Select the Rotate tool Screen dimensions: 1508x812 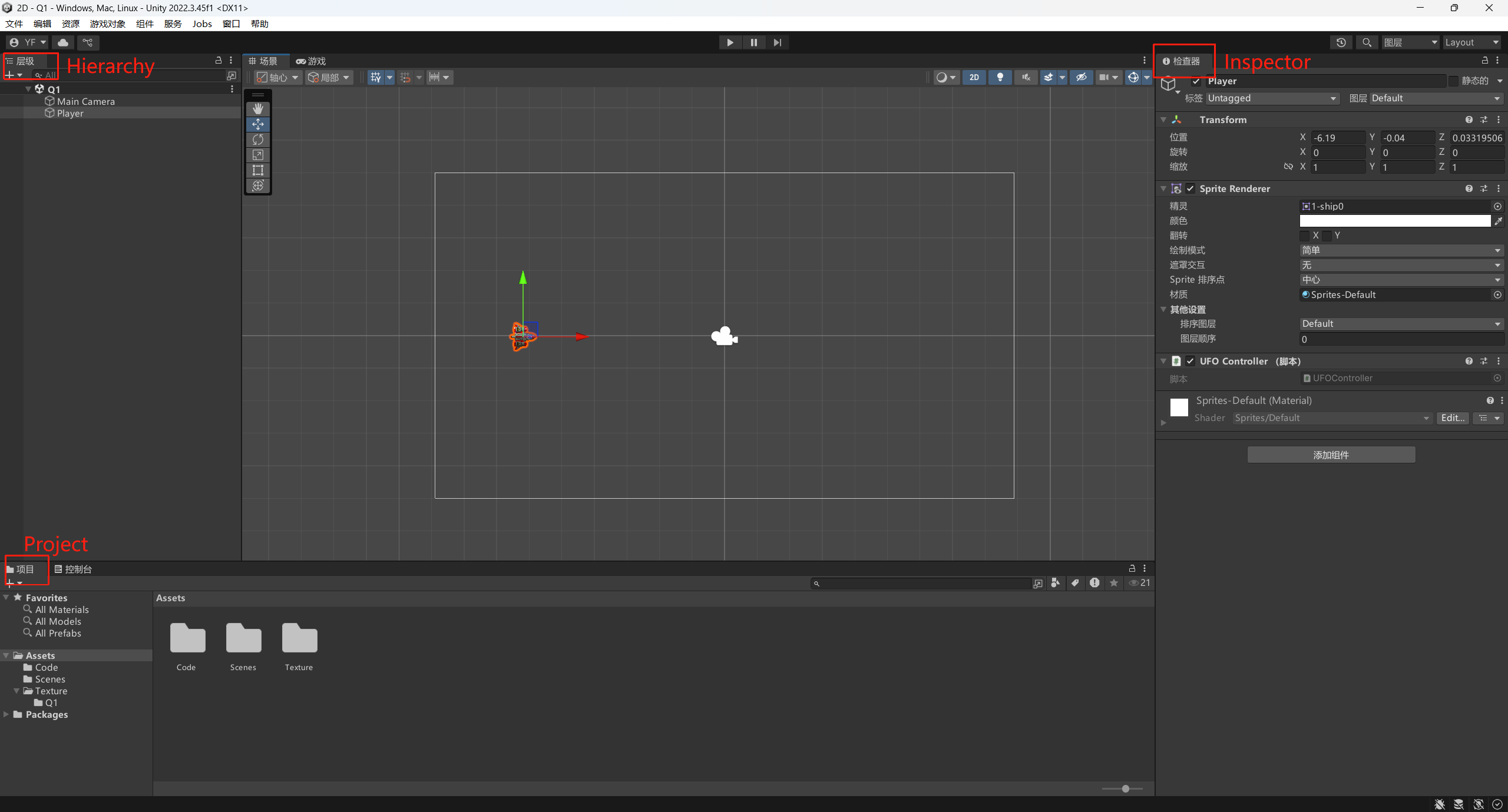[257, 140]
